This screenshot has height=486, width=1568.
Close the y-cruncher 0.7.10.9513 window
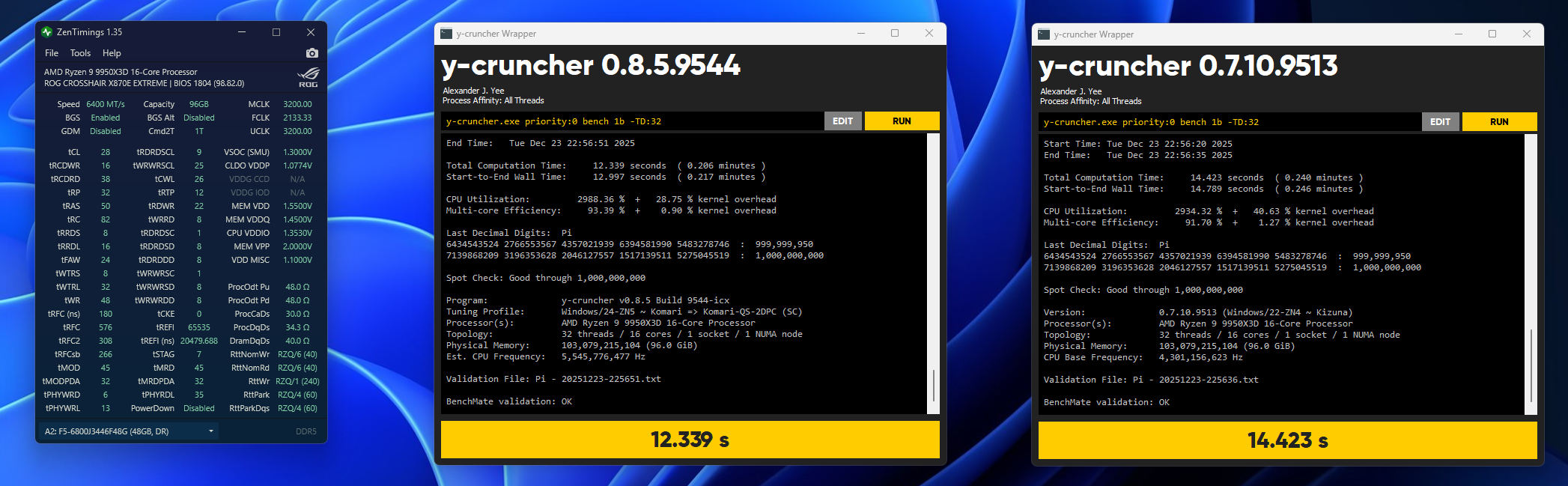(1527, 34)
